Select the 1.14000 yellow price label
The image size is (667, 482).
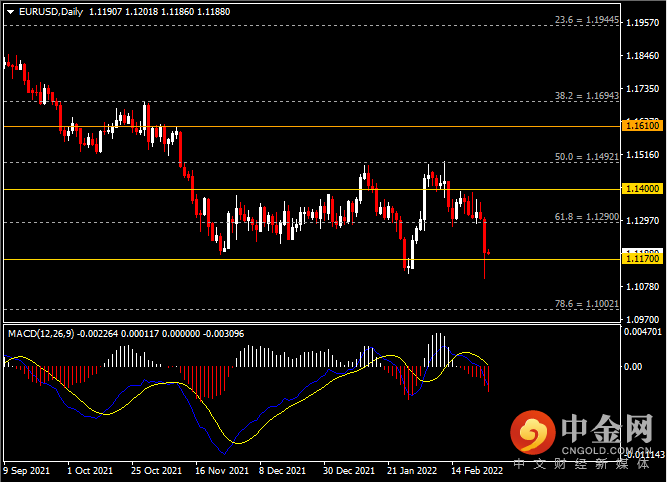click(642, 188)
